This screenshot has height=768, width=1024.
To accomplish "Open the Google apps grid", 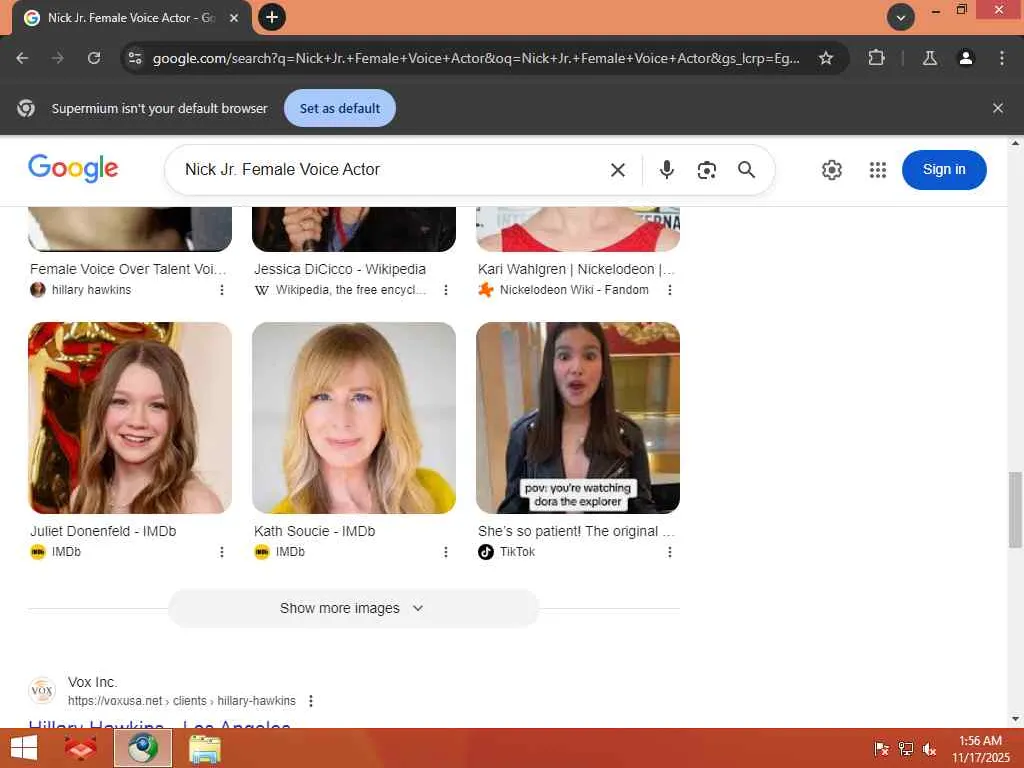I will 878,170.
